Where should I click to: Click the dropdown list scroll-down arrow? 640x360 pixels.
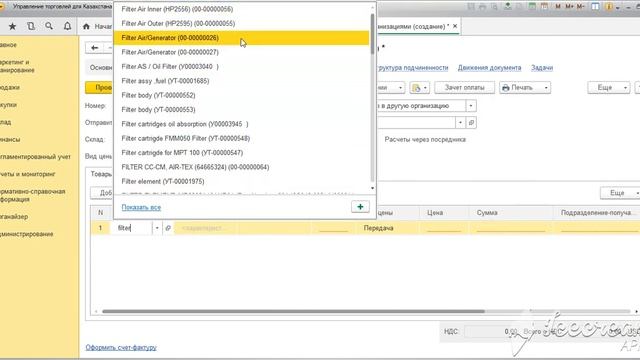(x=372, y=188)
